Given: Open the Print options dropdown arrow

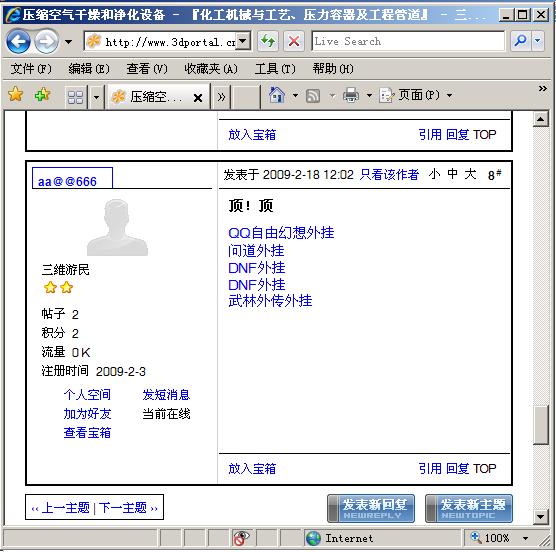Looking at the screenshot, I should pos(369,95).
